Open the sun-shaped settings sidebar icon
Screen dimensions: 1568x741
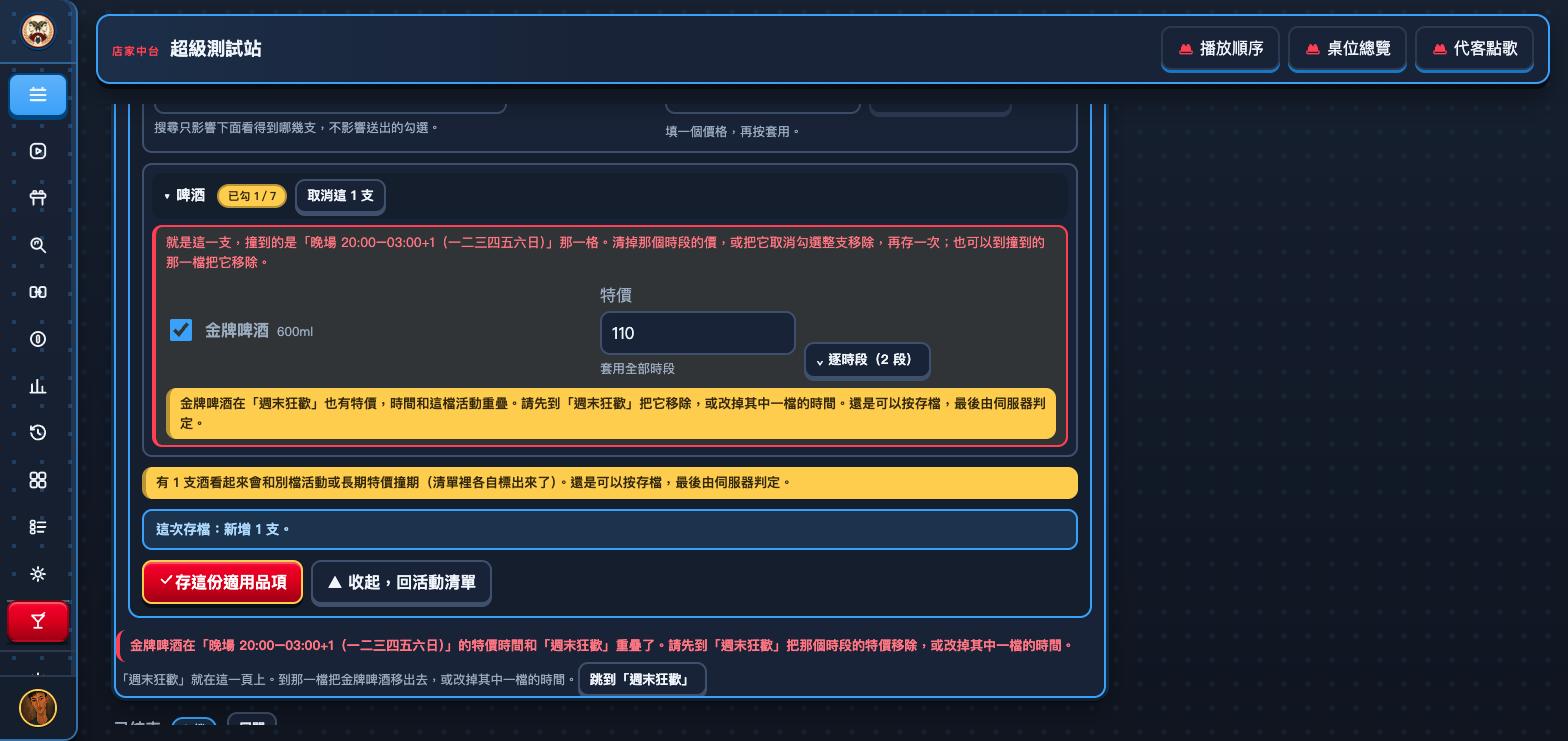[x=38, y=574]
